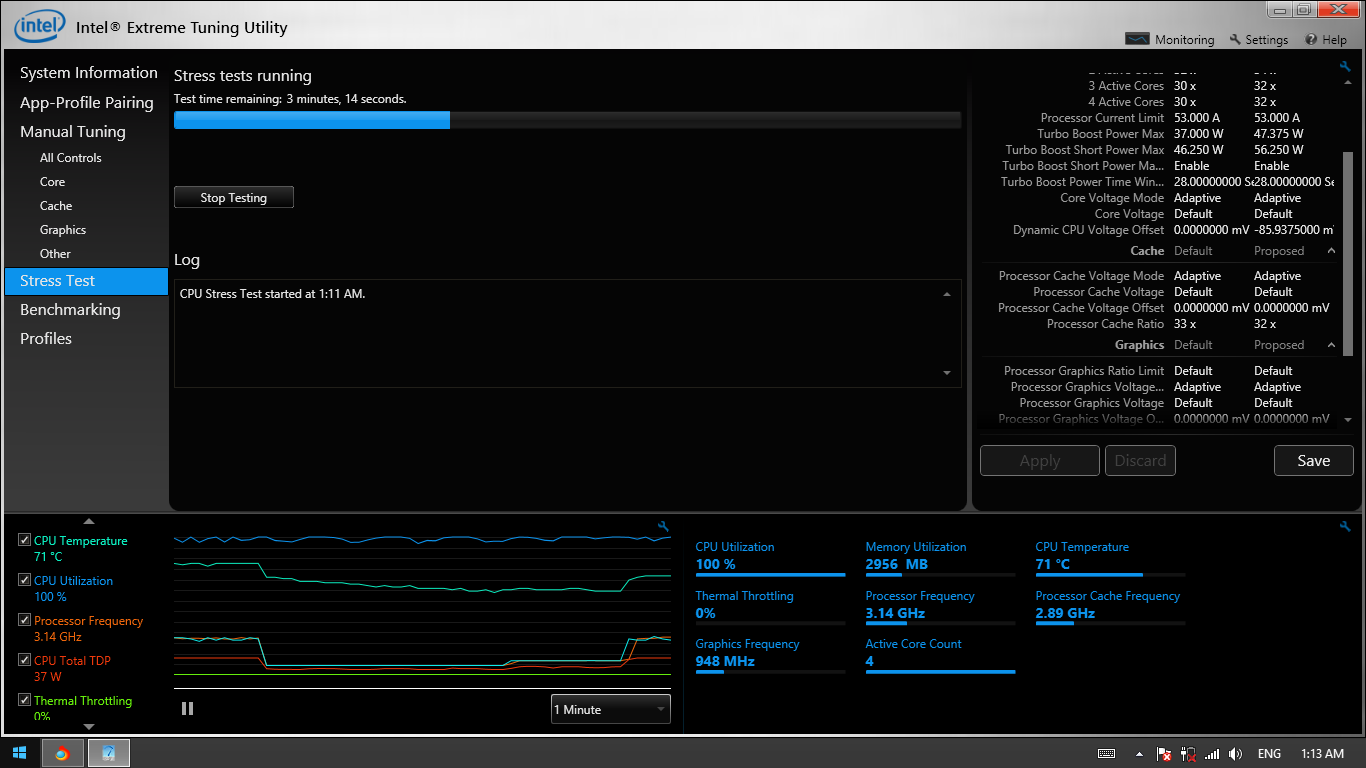Select Stress Test in sidebar

point(86,281)
